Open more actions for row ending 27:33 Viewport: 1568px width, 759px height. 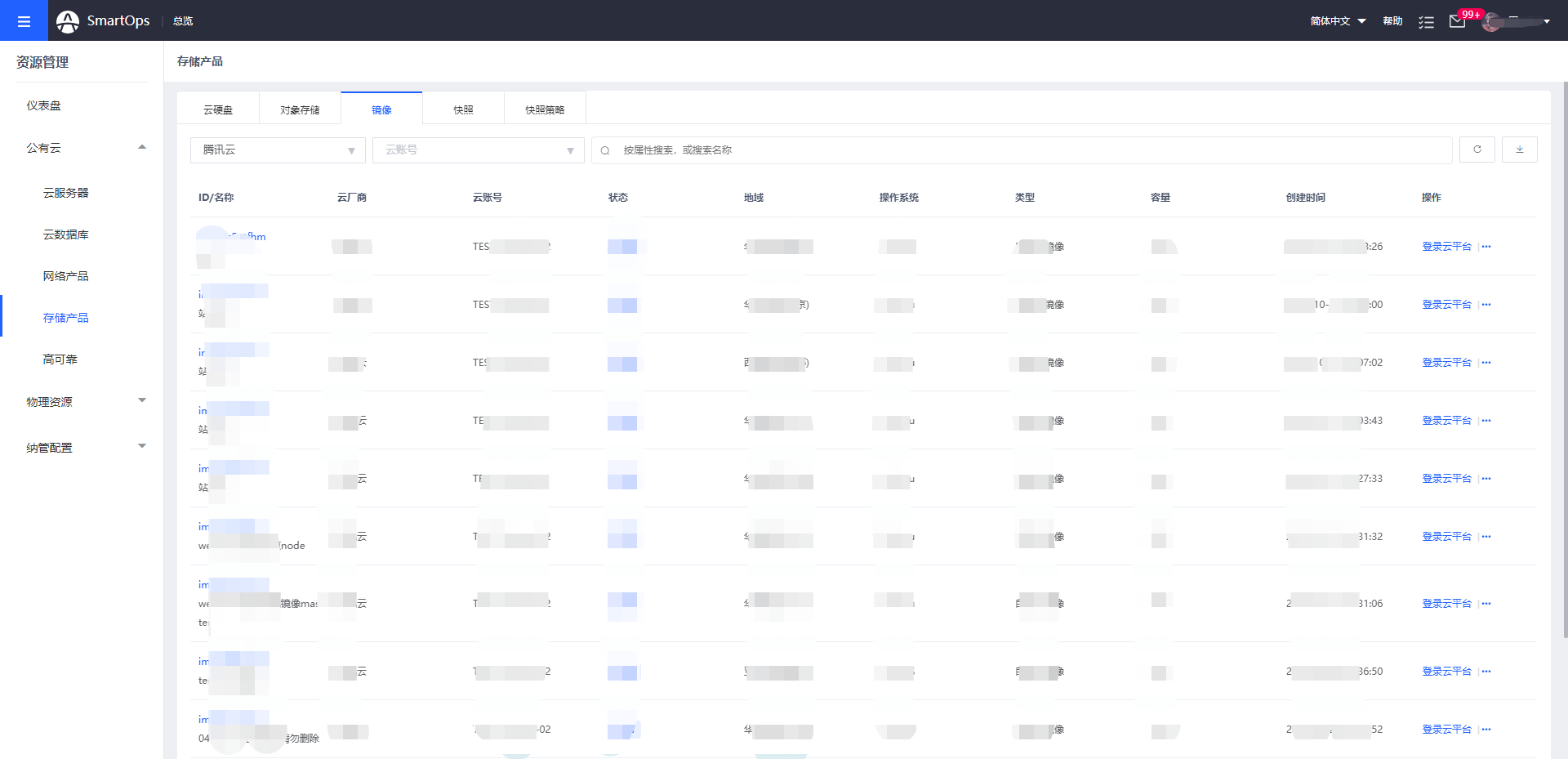1486,479
